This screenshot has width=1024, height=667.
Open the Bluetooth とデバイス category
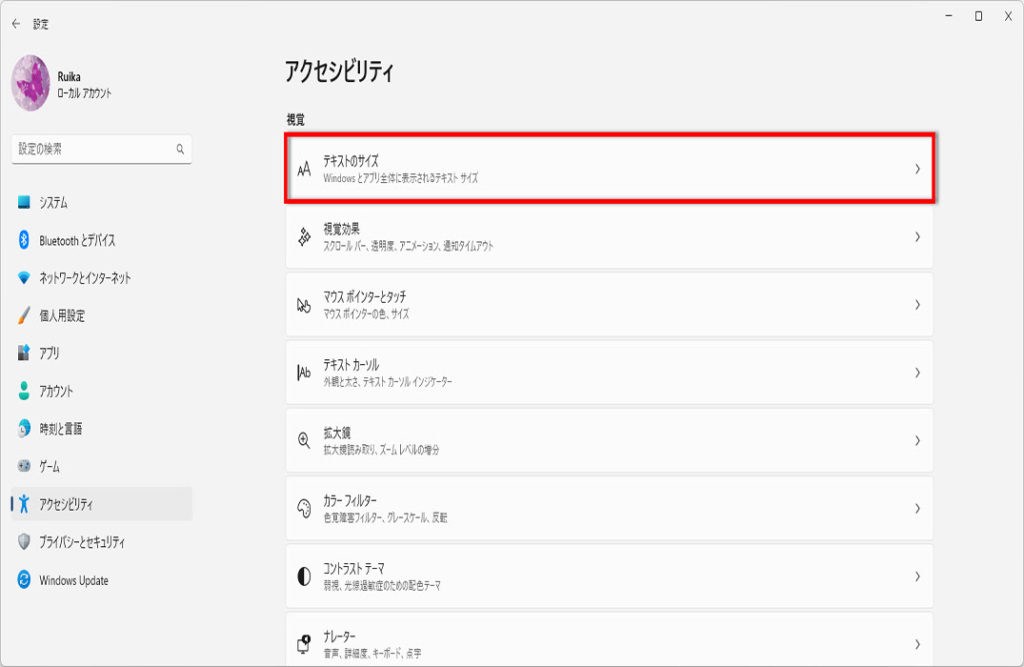[77, 241]
